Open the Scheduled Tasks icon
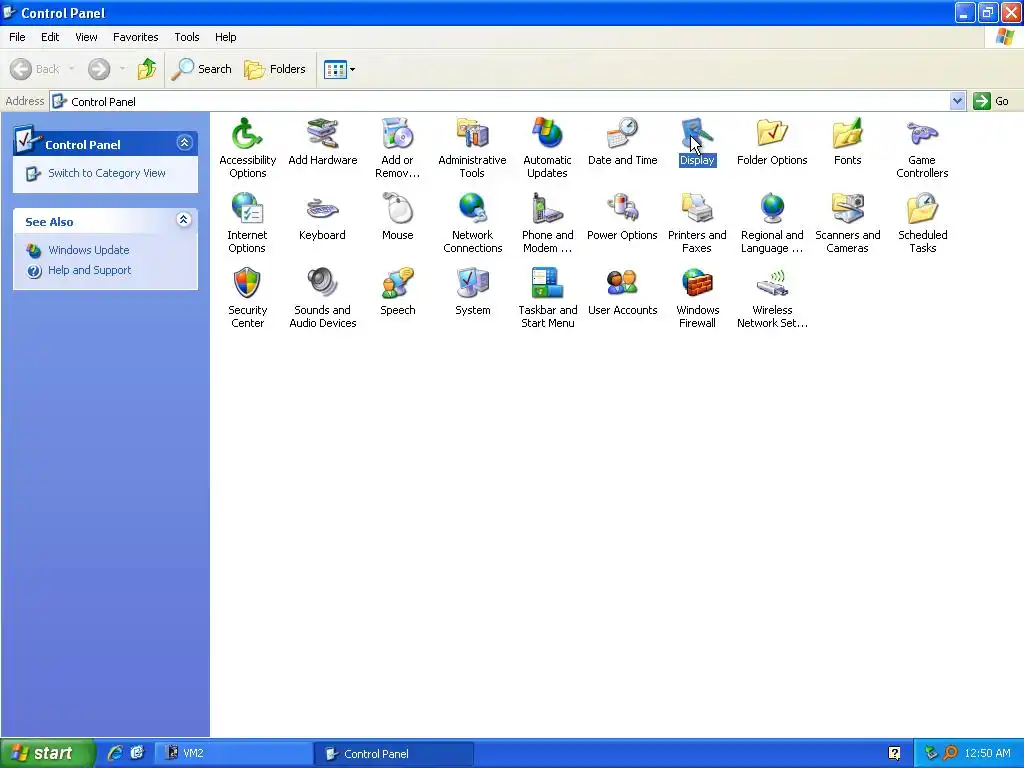 [922, 223]
